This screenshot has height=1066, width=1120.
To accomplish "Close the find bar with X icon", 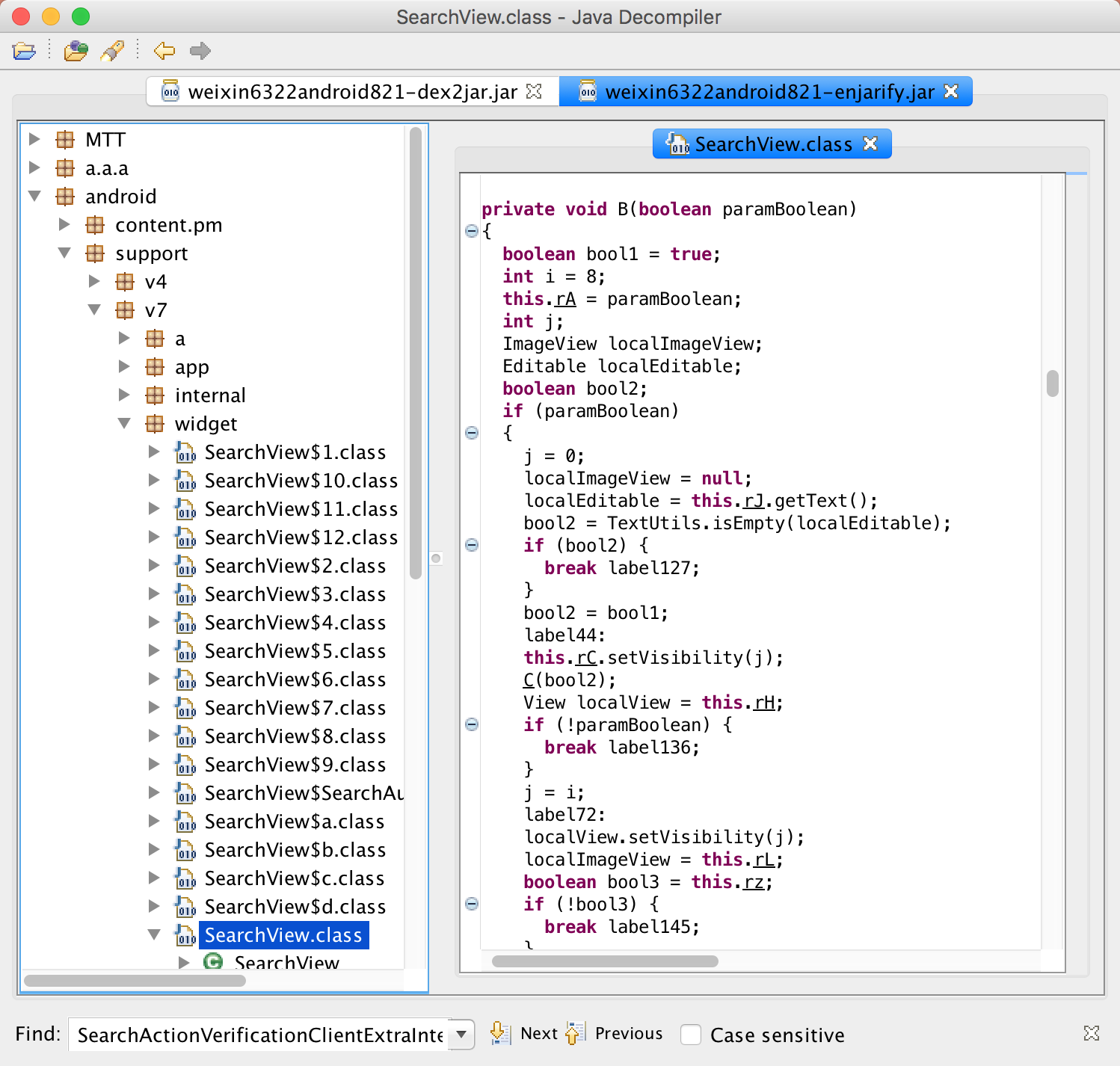I will 1091,1033.
